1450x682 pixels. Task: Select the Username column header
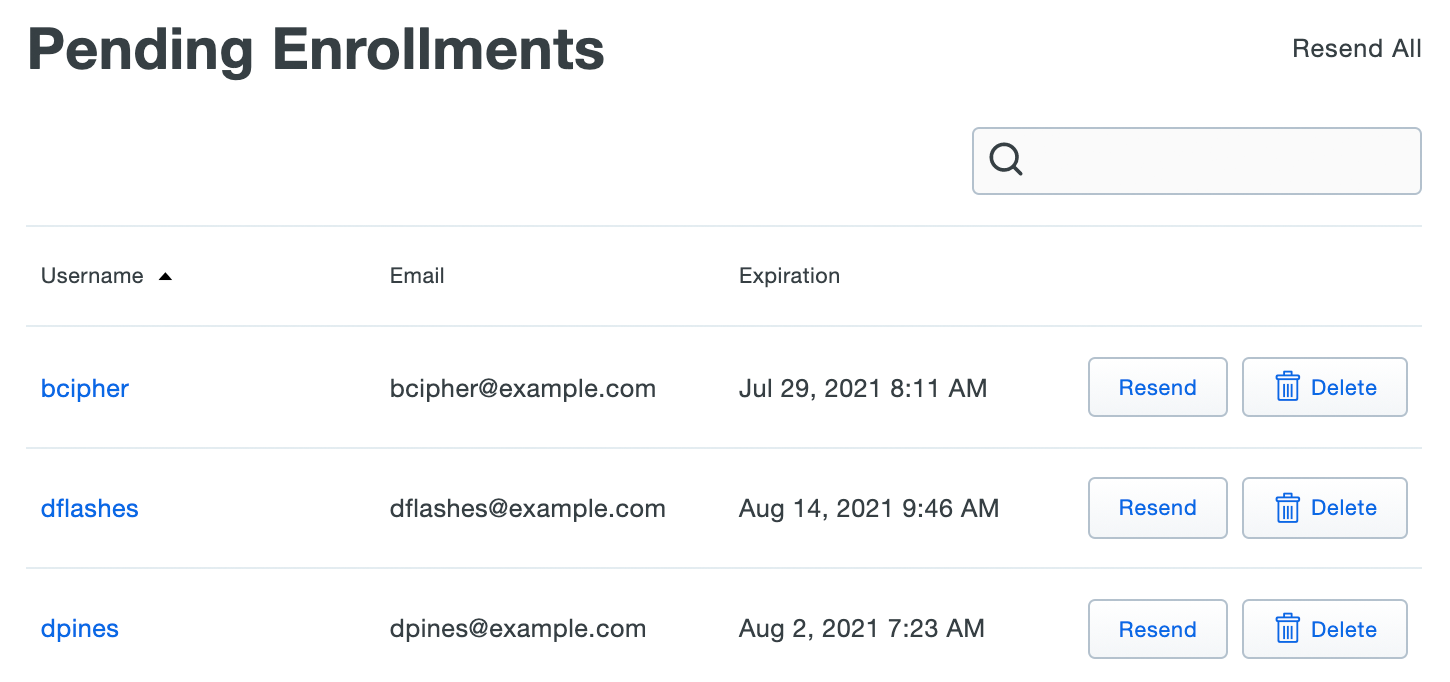(x=92, y=275)
